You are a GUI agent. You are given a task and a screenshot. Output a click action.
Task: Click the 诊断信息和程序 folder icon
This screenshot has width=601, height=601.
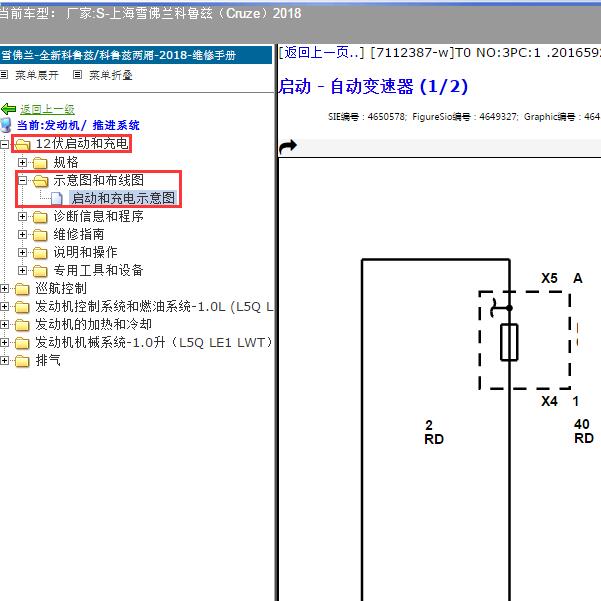(40, 217)
